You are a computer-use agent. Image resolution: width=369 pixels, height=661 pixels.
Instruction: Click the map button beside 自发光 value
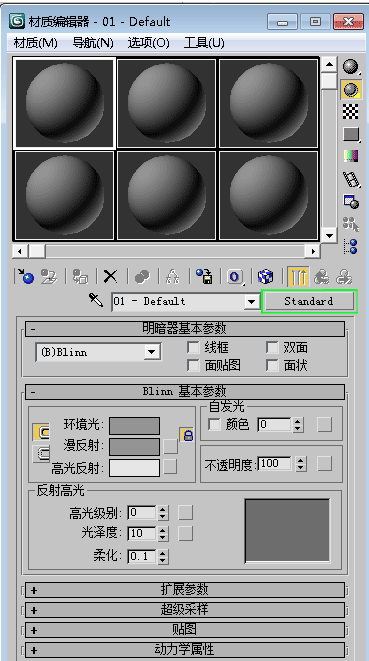coord(325,425)
